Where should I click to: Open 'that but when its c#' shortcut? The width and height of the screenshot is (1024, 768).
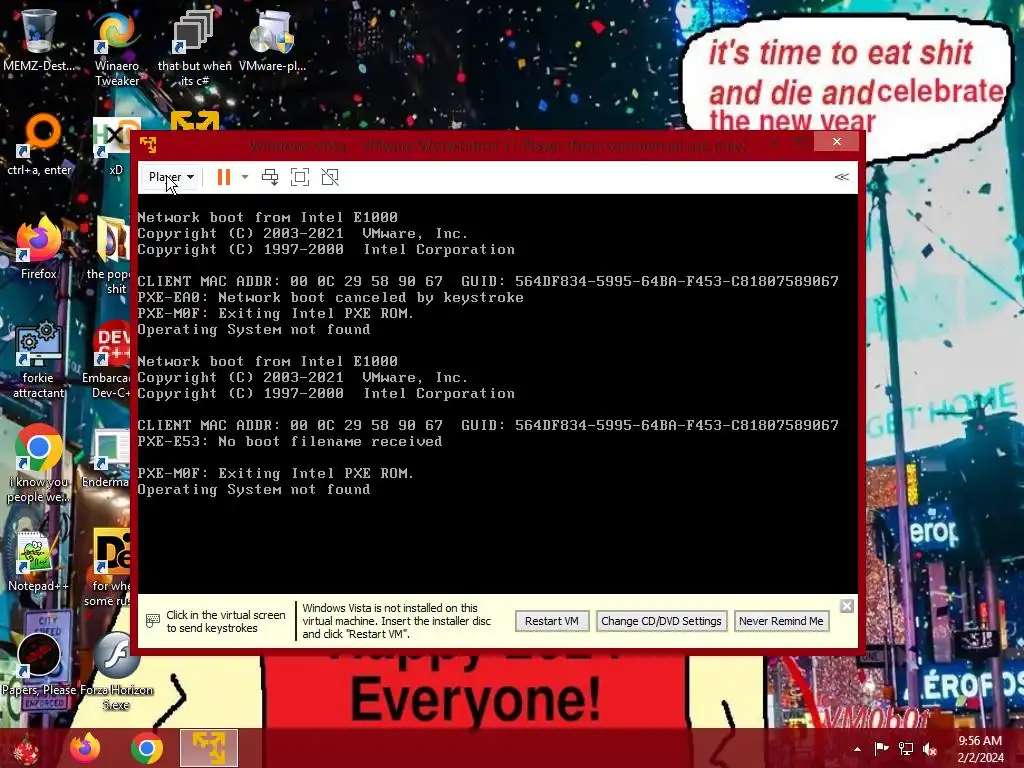[x=195, y=48]
